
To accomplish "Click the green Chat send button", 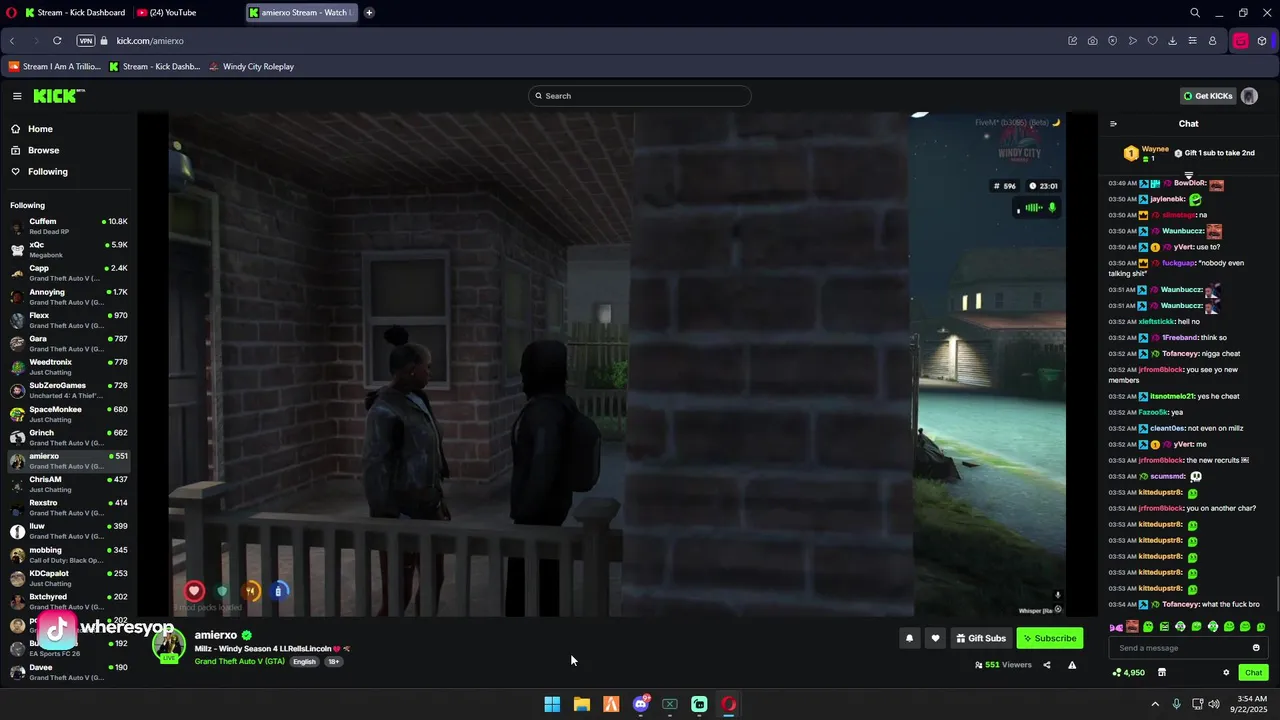I will click(1253, 673).
